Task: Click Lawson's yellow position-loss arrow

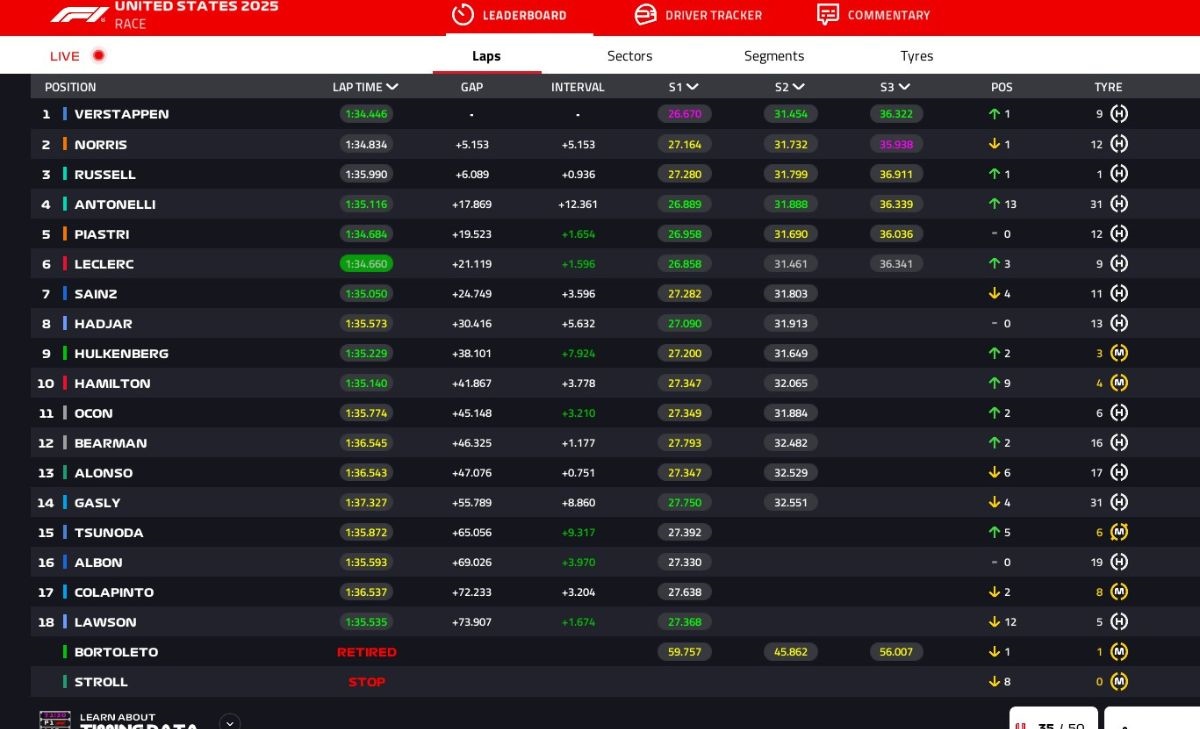Action: [994, 622]
